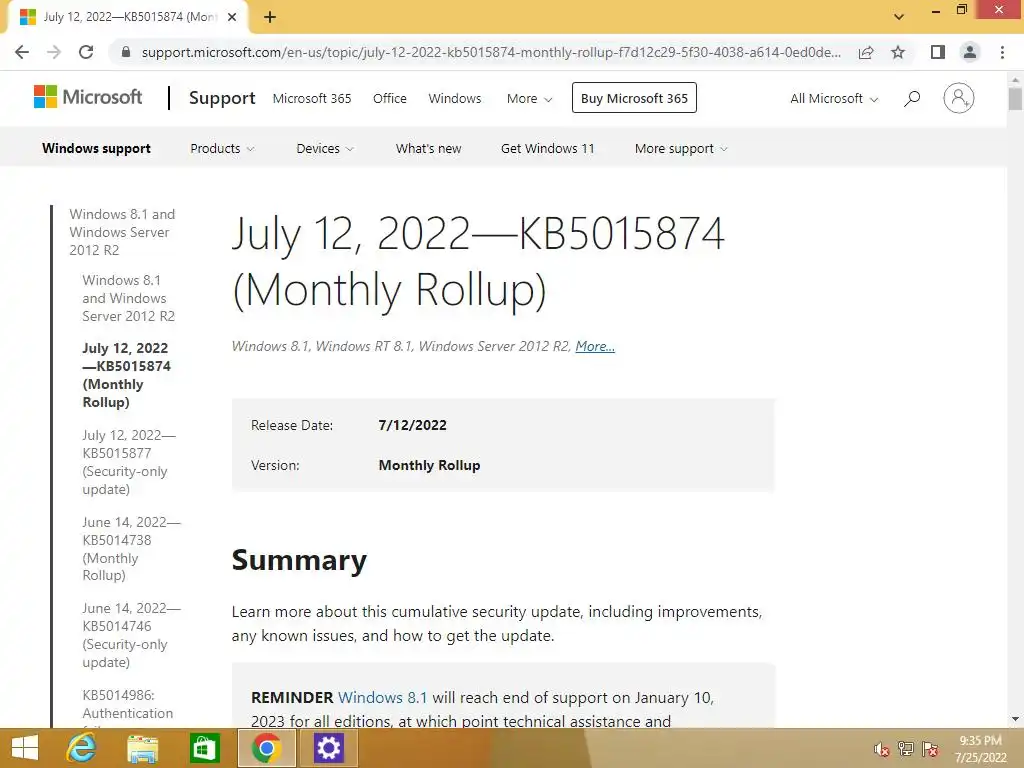Image resolution: width=1024 pixels, height=768 pixels.
Task: Open the Office menu item
Action: [x=389, y=99]
